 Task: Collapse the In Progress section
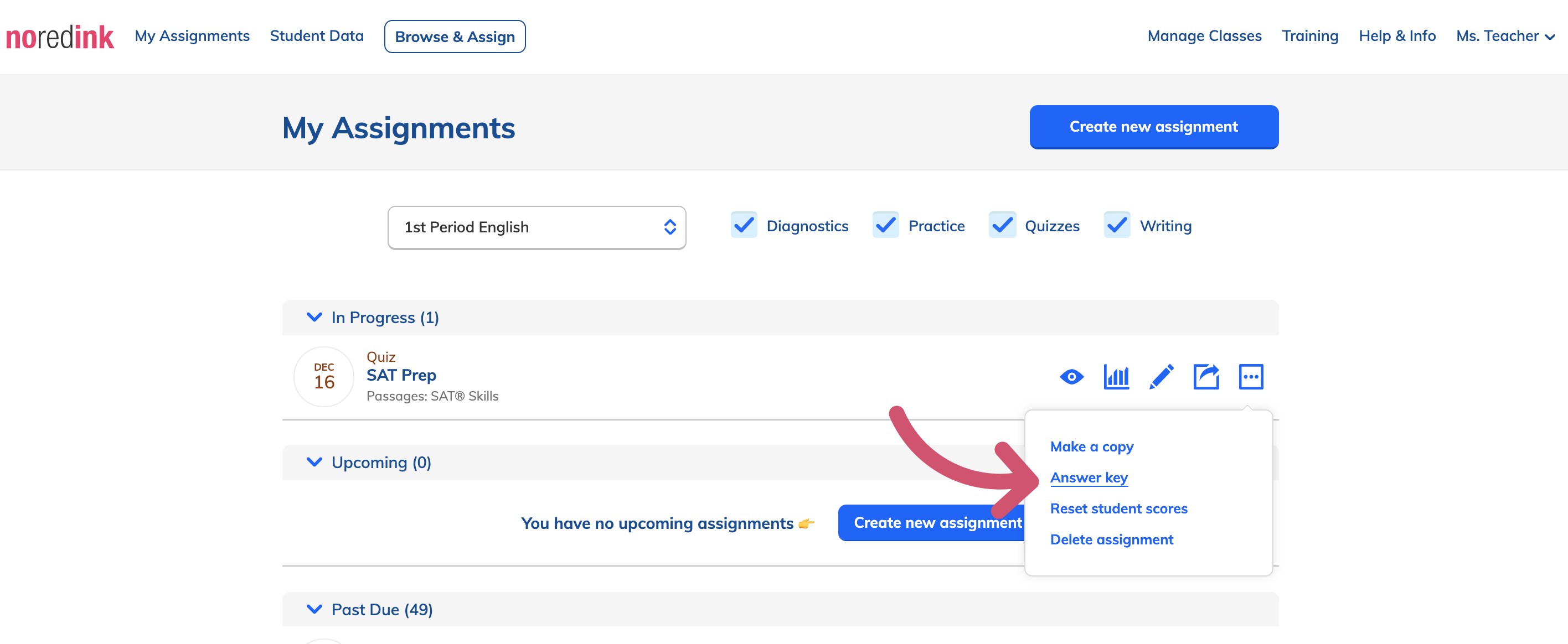click(x=314, y=317)
